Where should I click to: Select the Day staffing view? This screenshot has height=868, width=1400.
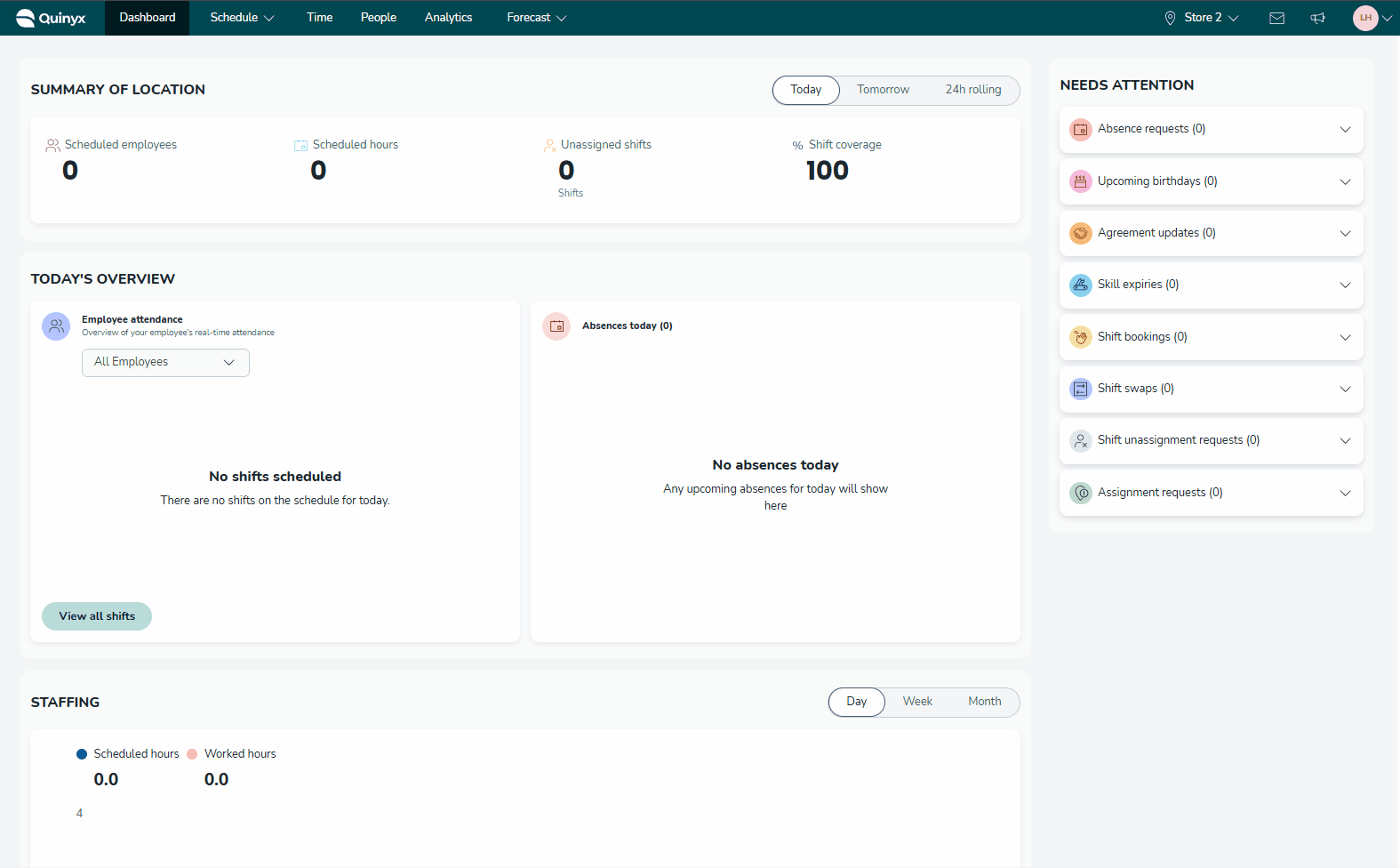pos(857,702)
